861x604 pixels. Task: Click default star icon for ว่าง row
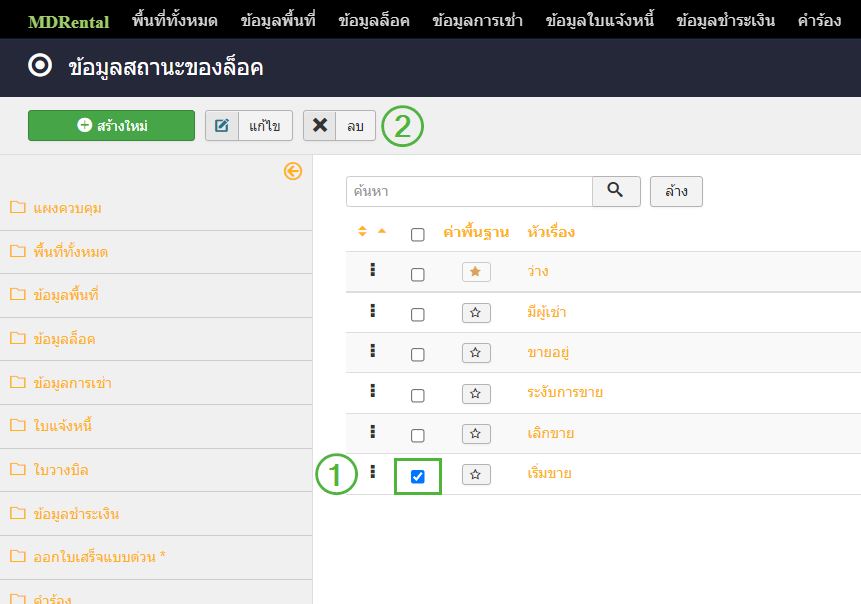click(x=476, y=272)
